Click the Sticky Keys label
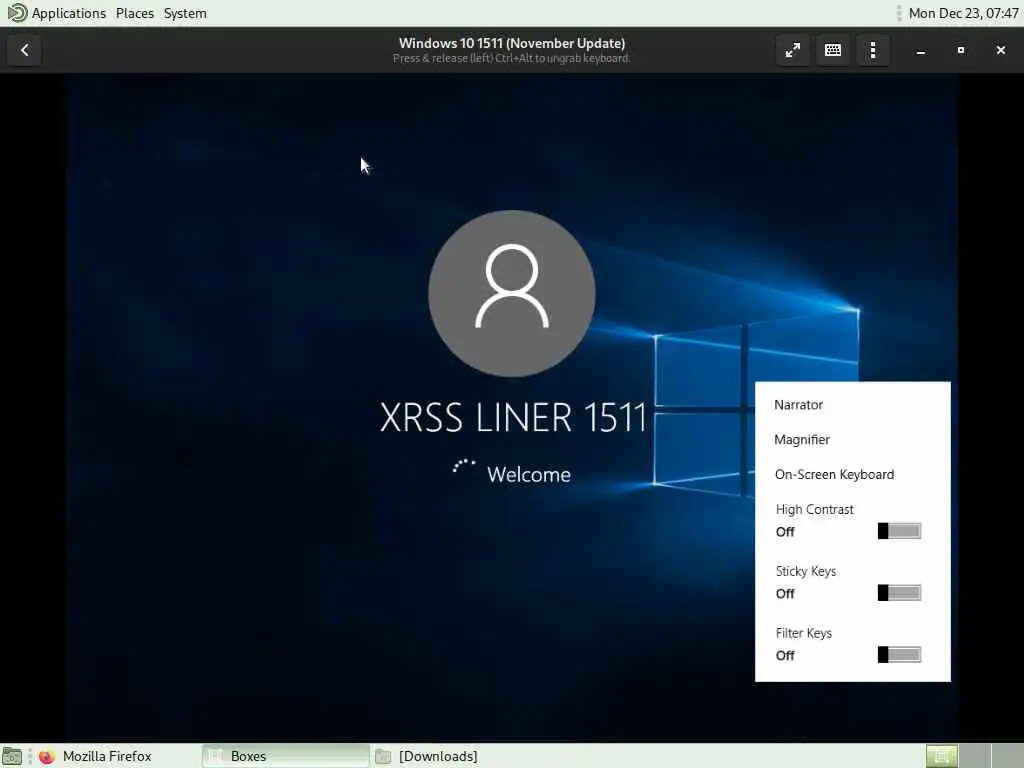Viewport: 1024px width, 768px height. [806, 571]
